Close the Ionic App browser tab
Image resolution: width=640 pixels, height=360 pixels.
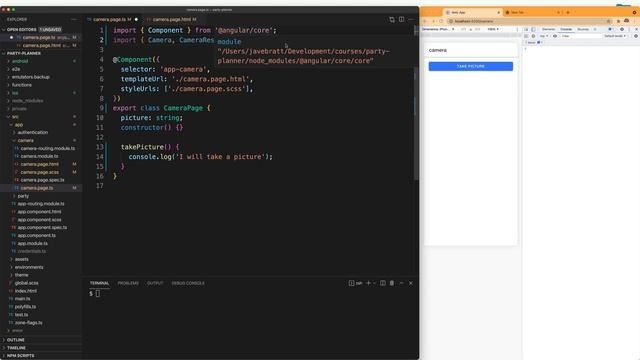tap(498, 12)
